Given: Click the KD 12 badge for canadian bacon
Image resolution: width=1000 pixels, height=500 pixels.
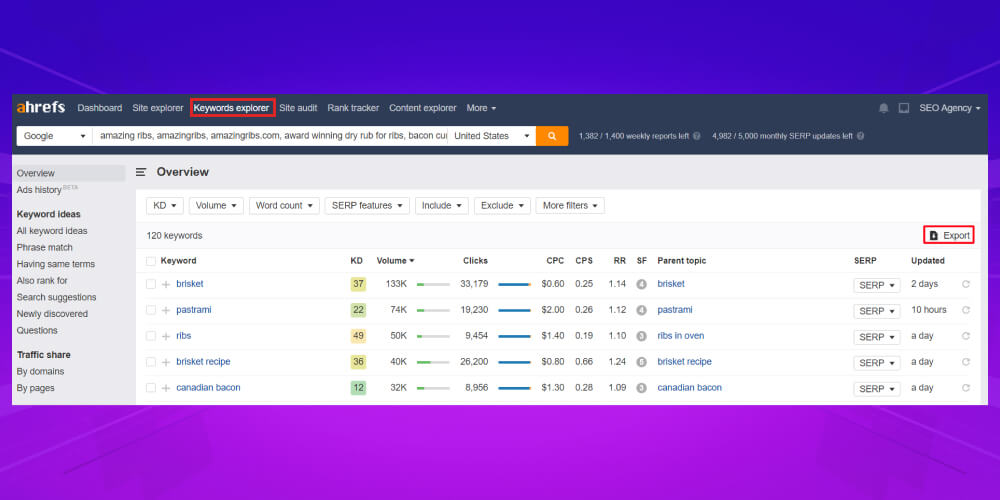Looking at the screenshot, I should coord(358,388).
